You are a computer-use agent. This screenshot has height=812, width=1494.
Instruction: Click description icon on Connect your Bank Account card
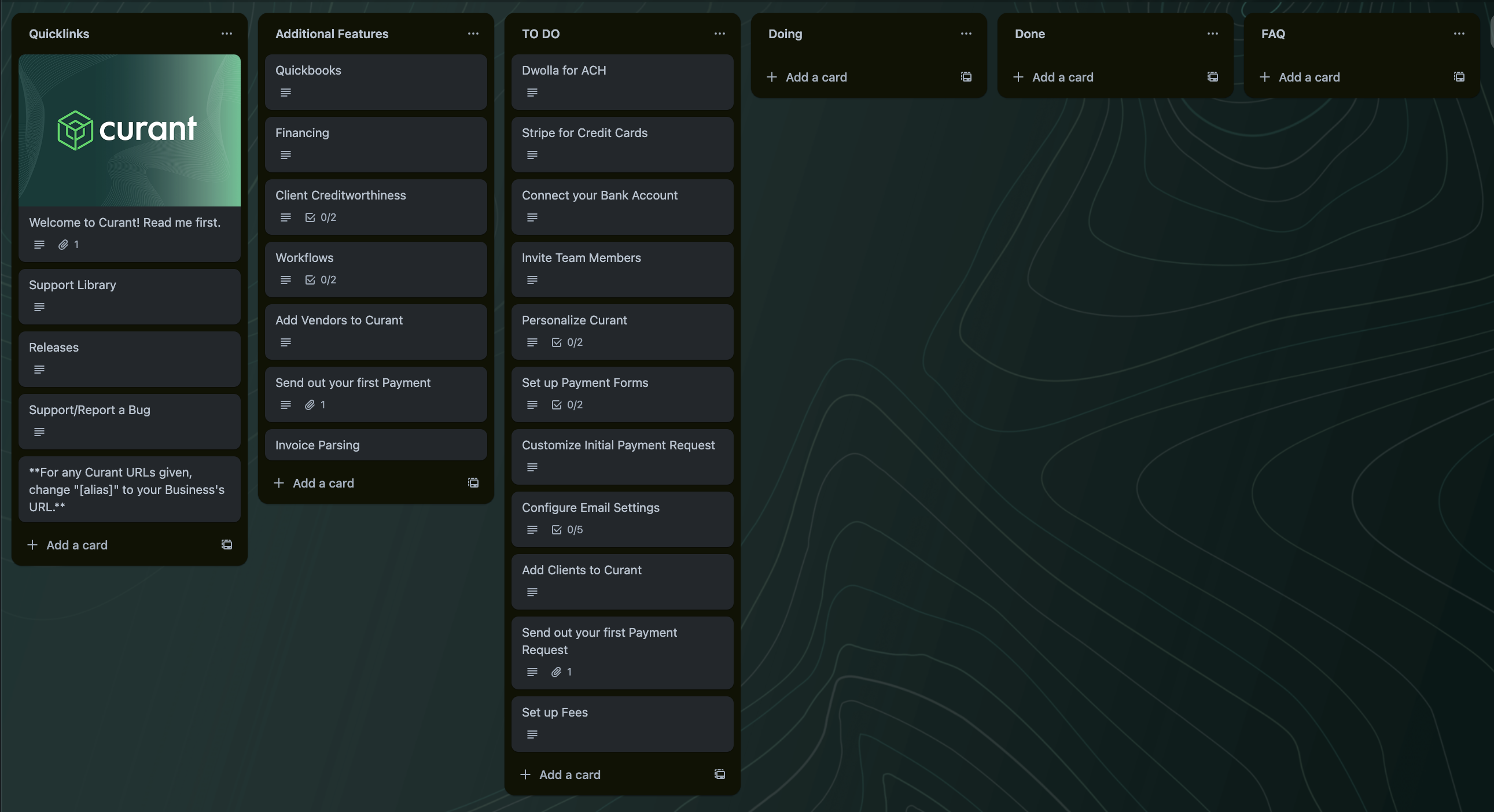click(x=532, y=217)
